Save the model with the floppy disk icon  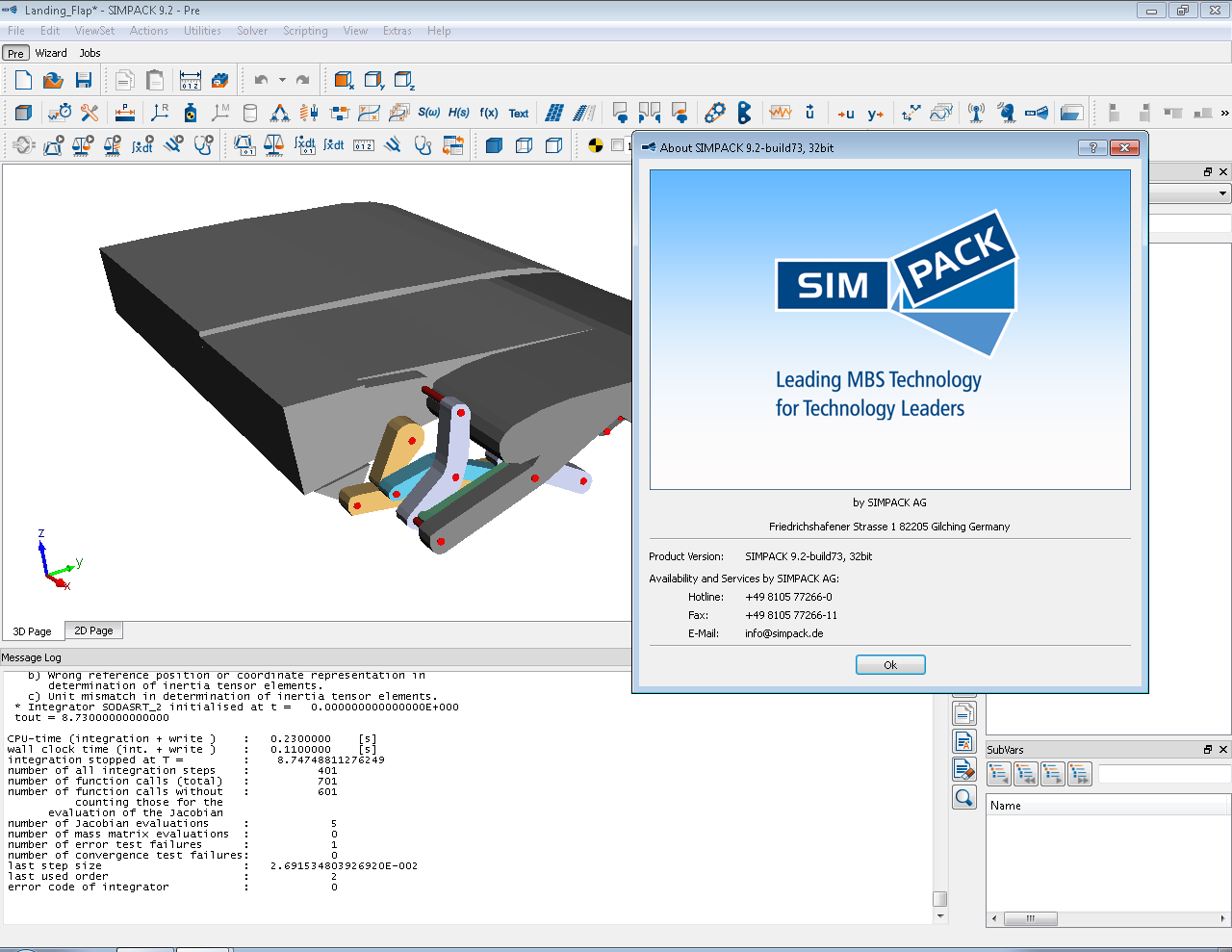pos(84,80)
